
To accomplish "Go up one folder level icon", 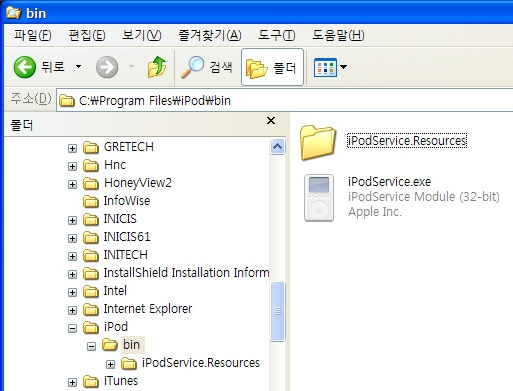I will click(157, 67).
